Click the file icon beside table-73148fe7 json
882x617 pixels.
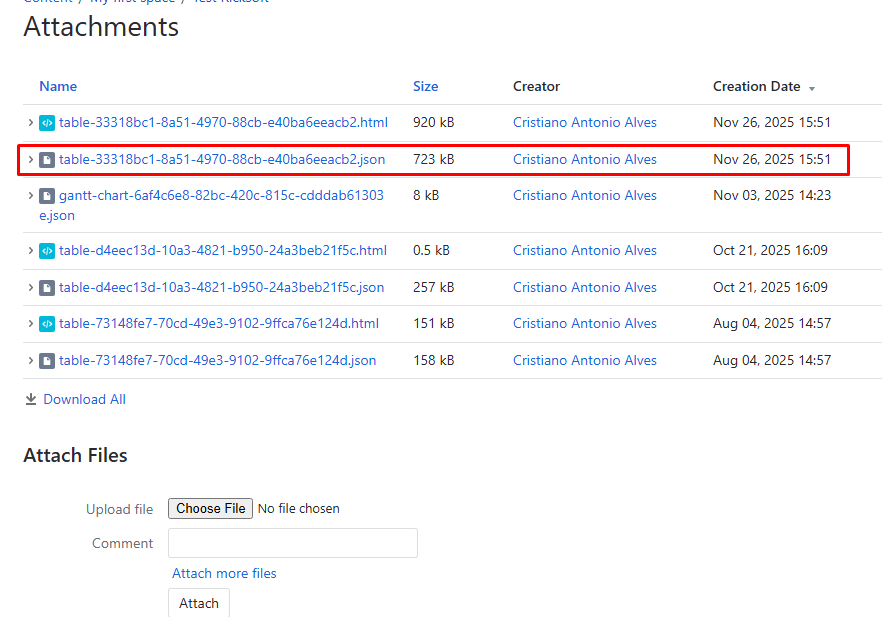point(47,361)
